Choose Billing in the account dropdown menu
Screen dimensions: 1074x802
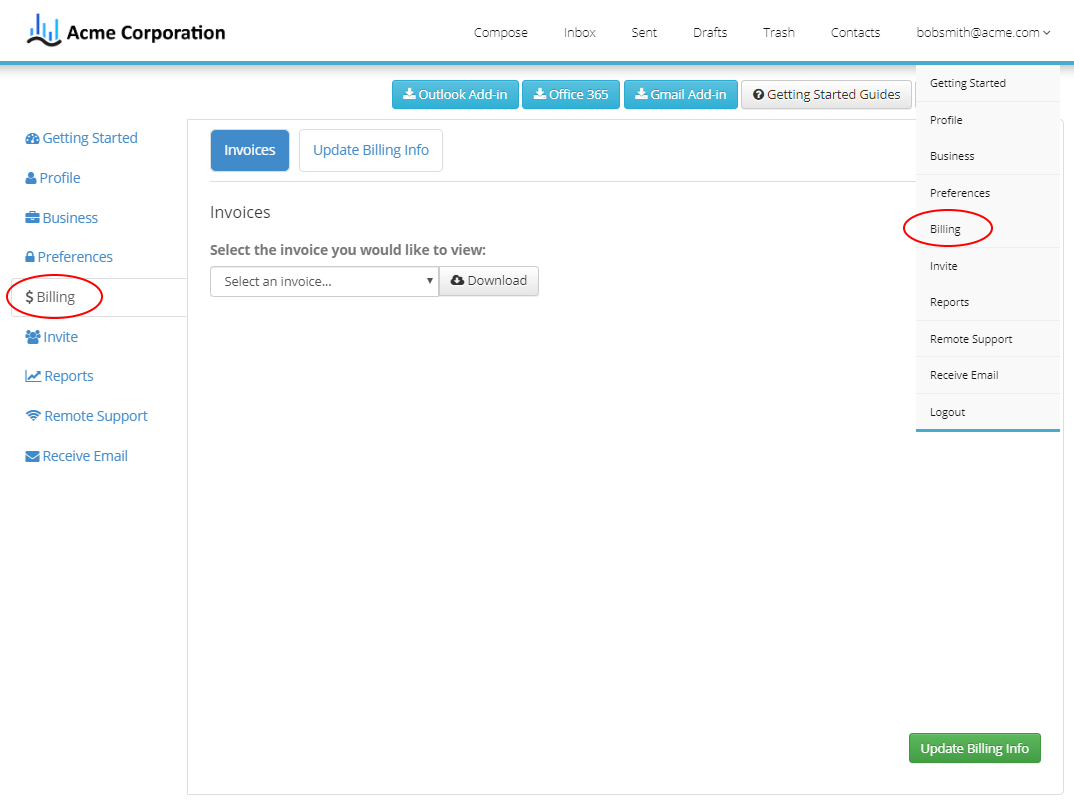coord(988,229)
